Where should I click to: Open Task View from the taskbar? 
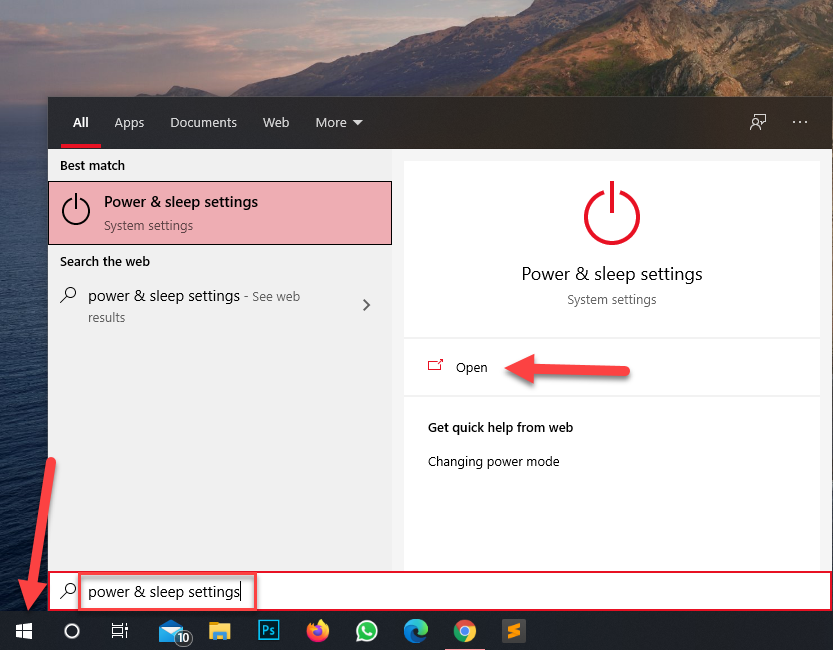(x=119, y=631)
